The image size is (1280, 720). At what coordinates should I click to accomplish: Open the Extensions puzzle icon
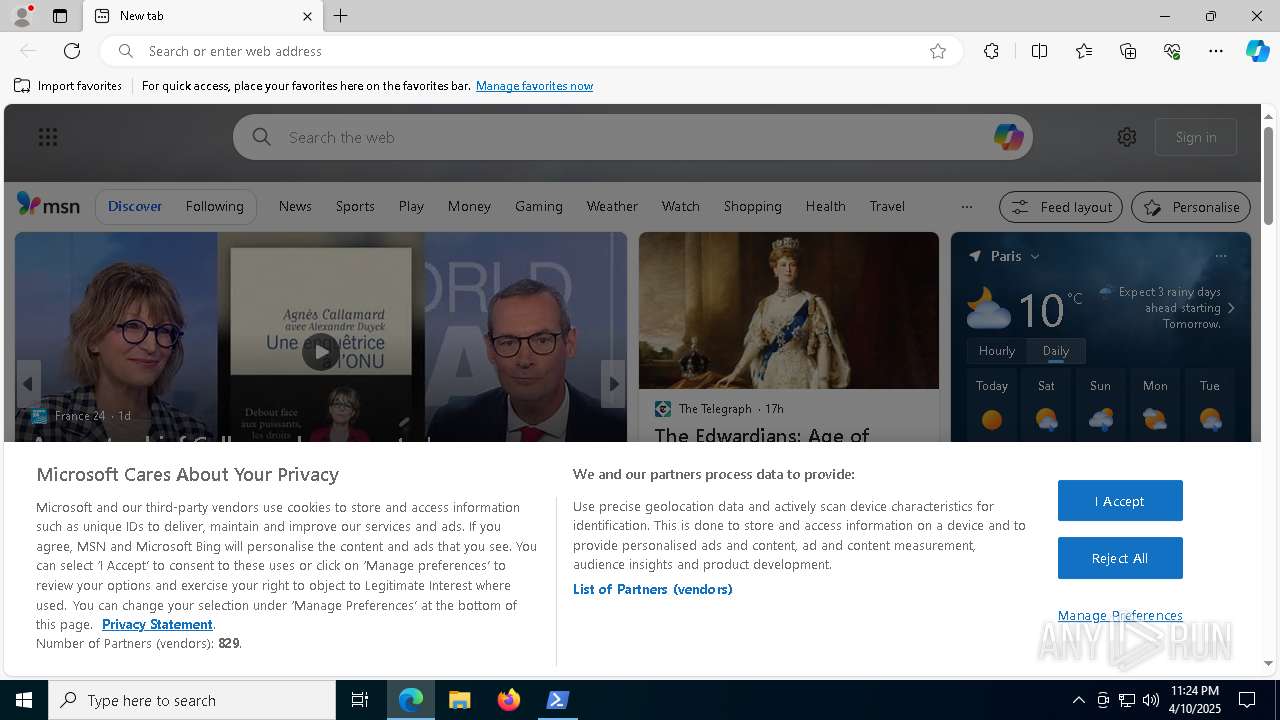click(x=991, y=51)
